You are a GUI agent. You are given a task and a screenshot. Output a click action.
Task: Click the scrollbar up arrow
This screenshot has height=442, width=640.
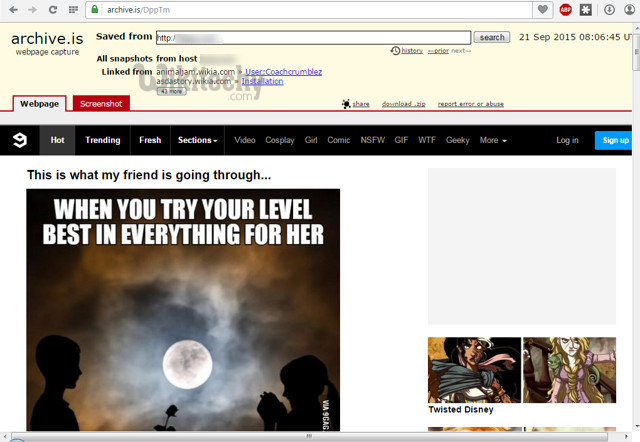click(x=636, y=28)
